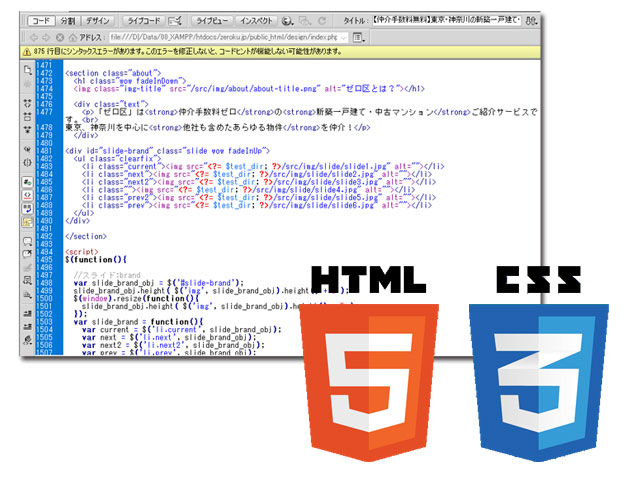Click the Home icon beside アドレス
Screen dimensions: 640x480
coord(73,38)
